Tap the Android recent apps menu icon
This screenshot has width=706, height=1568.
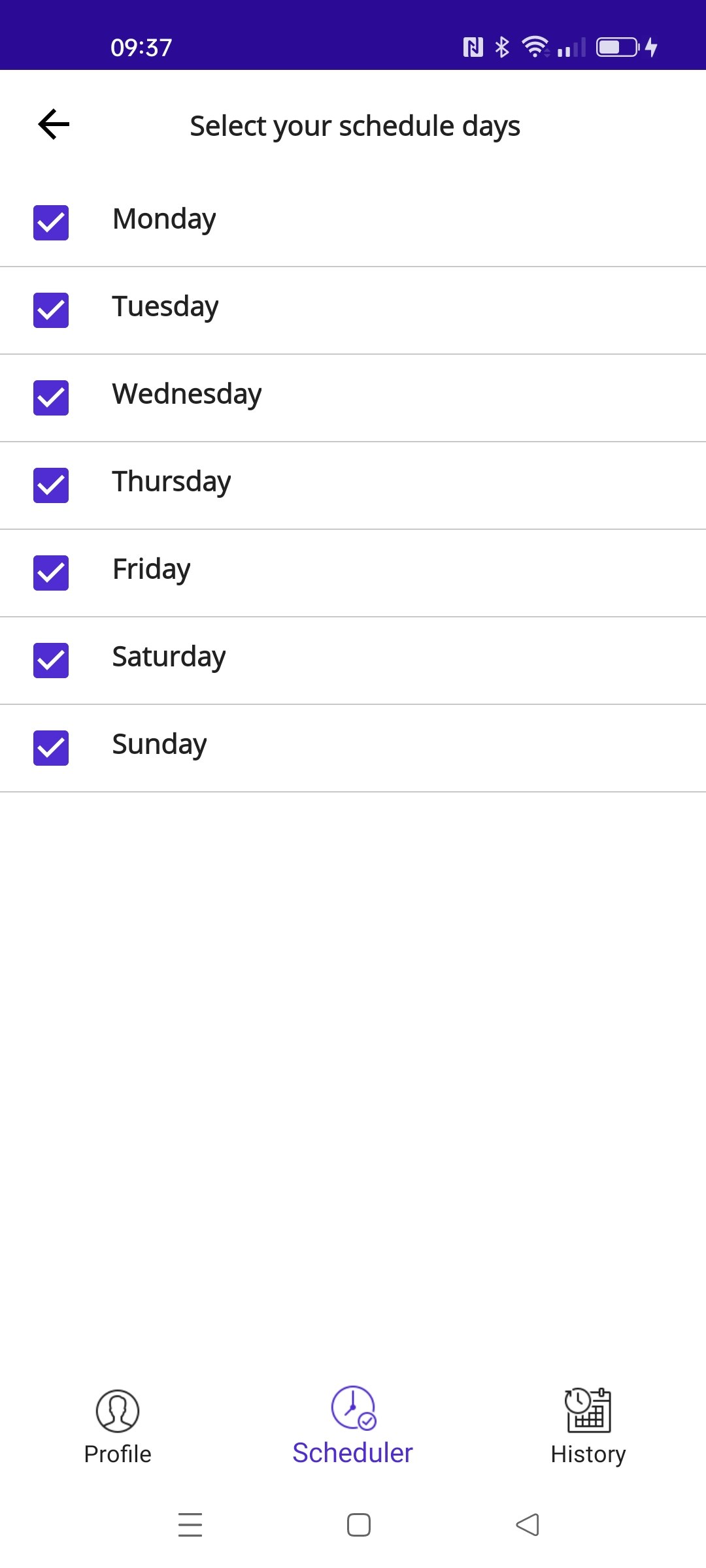(190, 1524)
